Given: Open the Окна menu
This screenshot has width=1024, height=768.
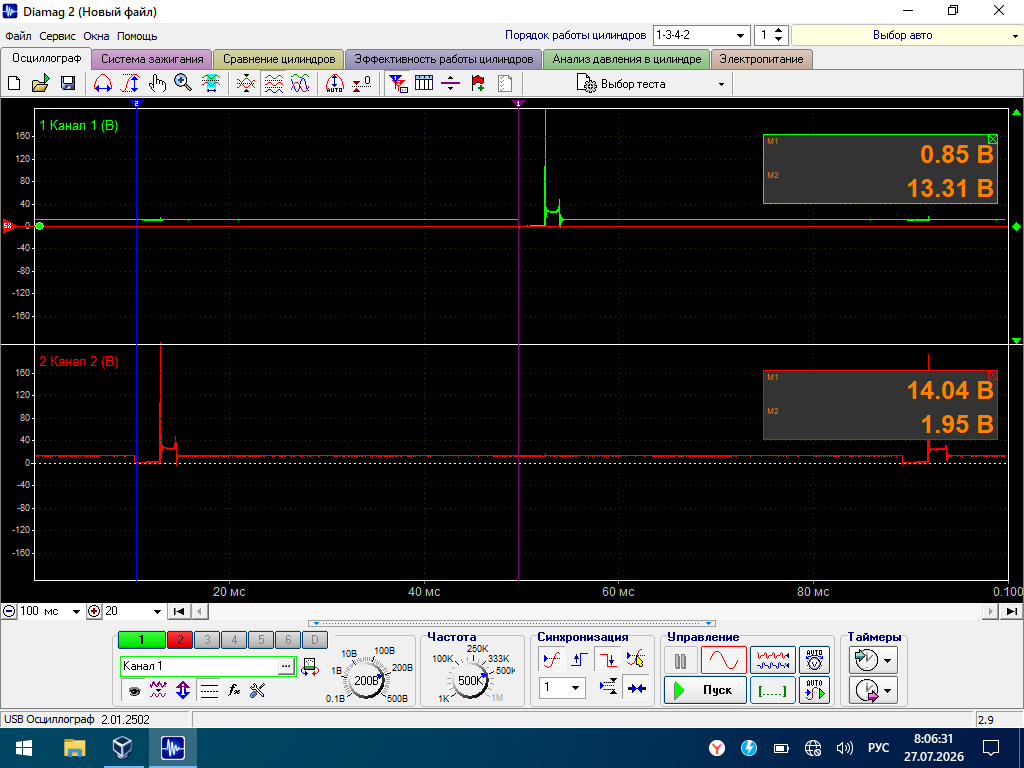Looking at the screenshot, I should pyautogui.click(x=96, y=36).
